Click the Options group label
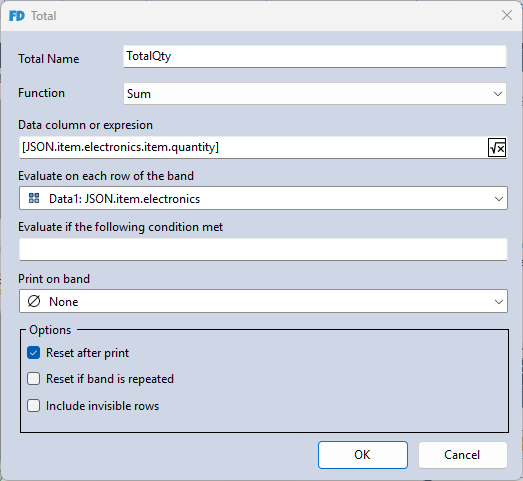 click(x=50, y=330)
